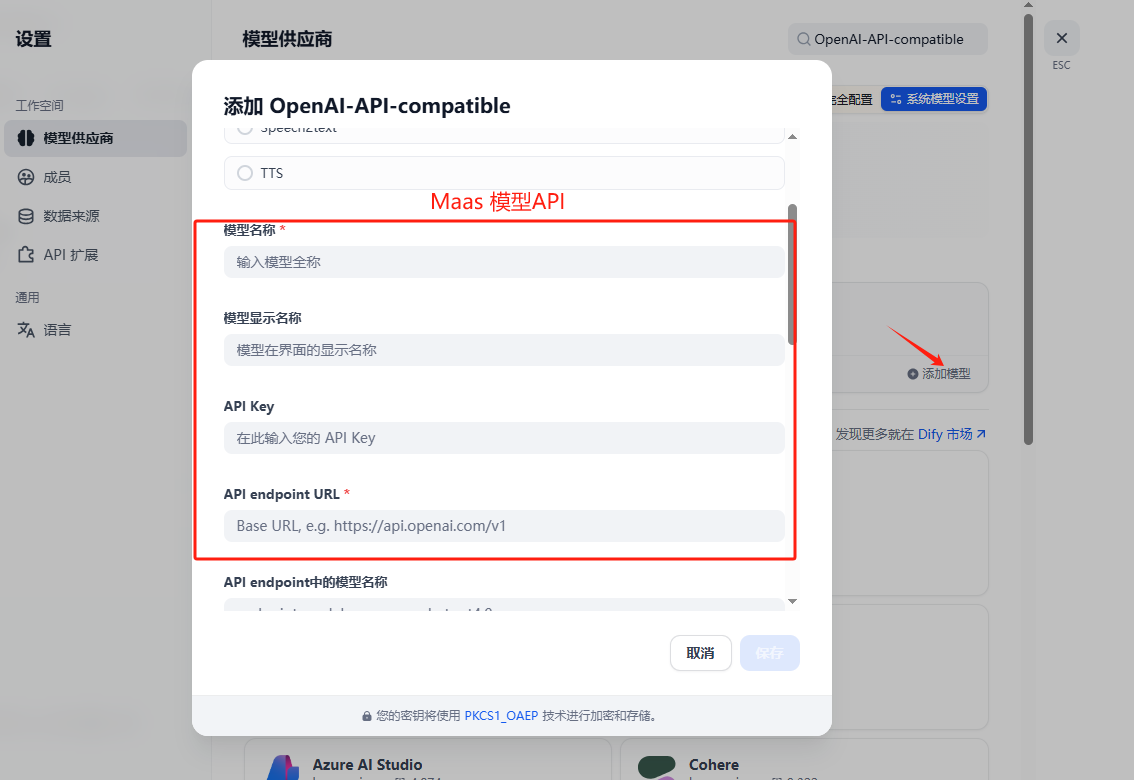
Task: Click the plus icon beside 添加模型
Action: [913, 374]
